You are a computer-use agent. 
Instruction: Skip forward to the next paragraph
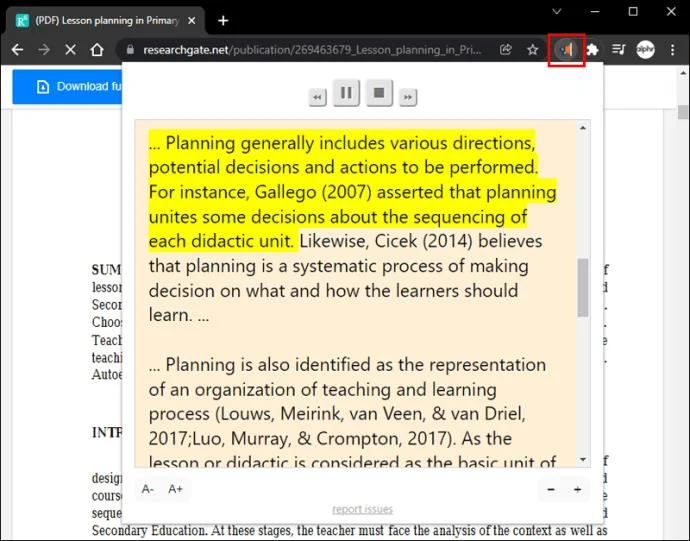click(408, 97)
